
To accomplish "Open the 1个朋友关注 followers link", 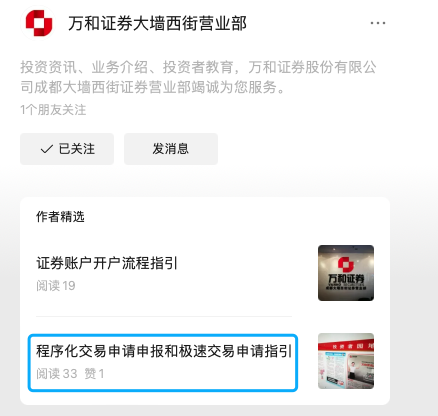I will click(x=53, y=110).
